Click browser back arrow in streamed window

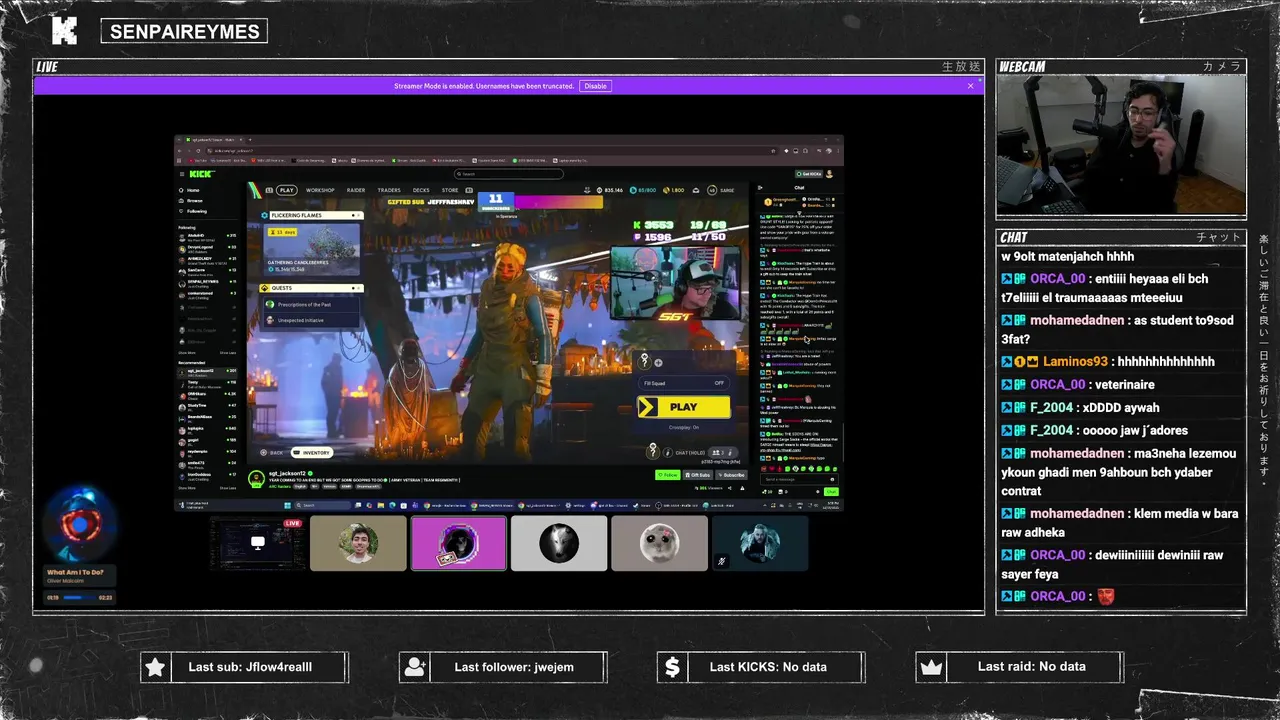[181, 150]
